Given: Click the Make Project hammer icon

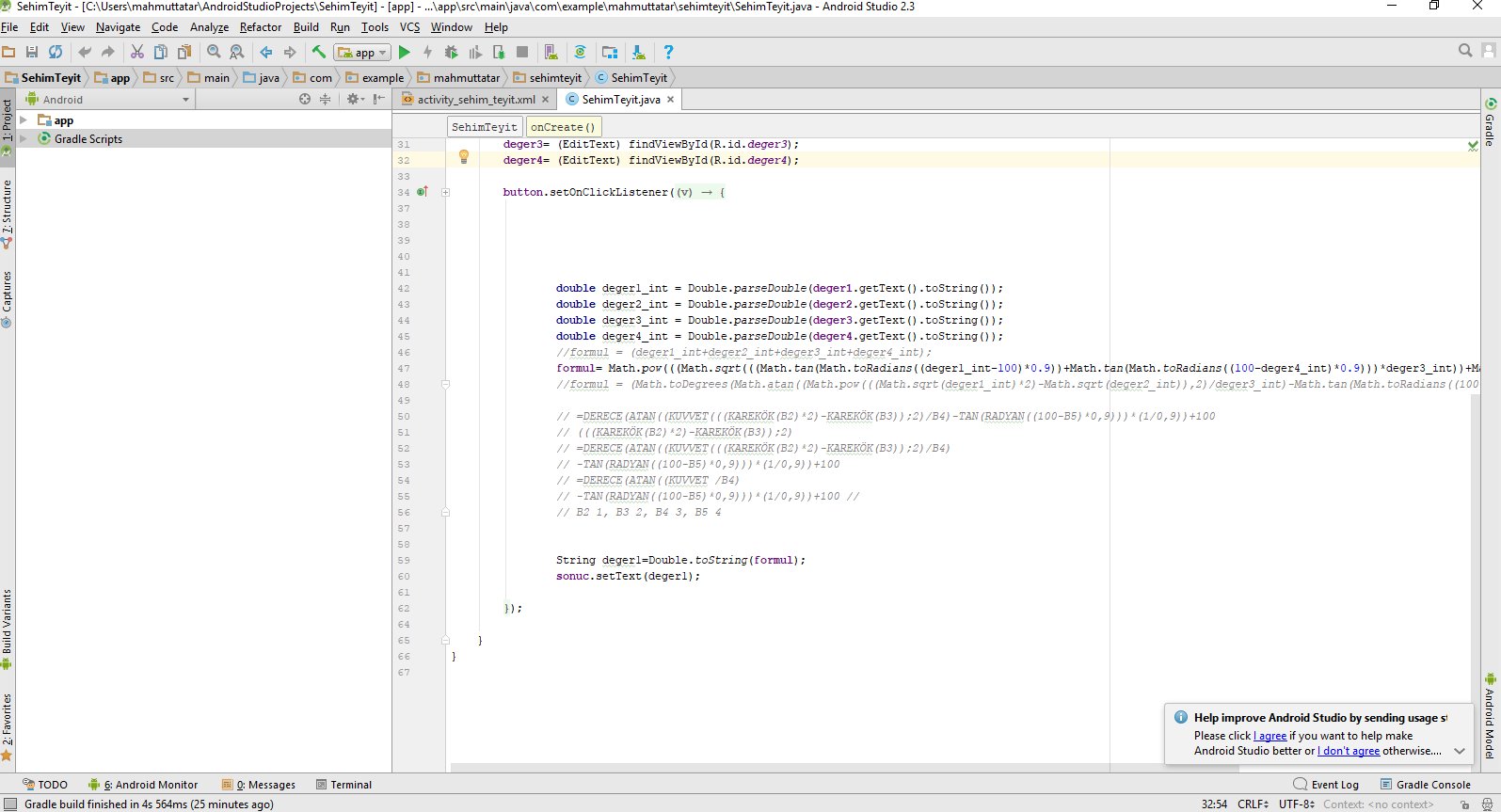Looking at the screenshot, I should coord(319,53).
